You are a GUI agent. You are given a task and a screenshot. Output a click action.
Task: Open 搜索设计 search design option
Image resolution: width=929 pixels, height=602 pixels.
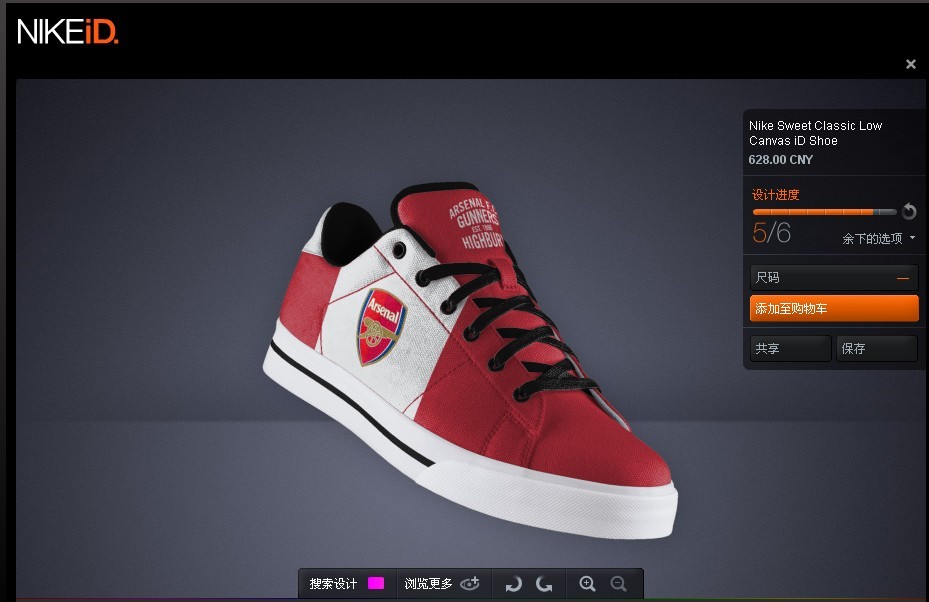(x=333, y=584)
